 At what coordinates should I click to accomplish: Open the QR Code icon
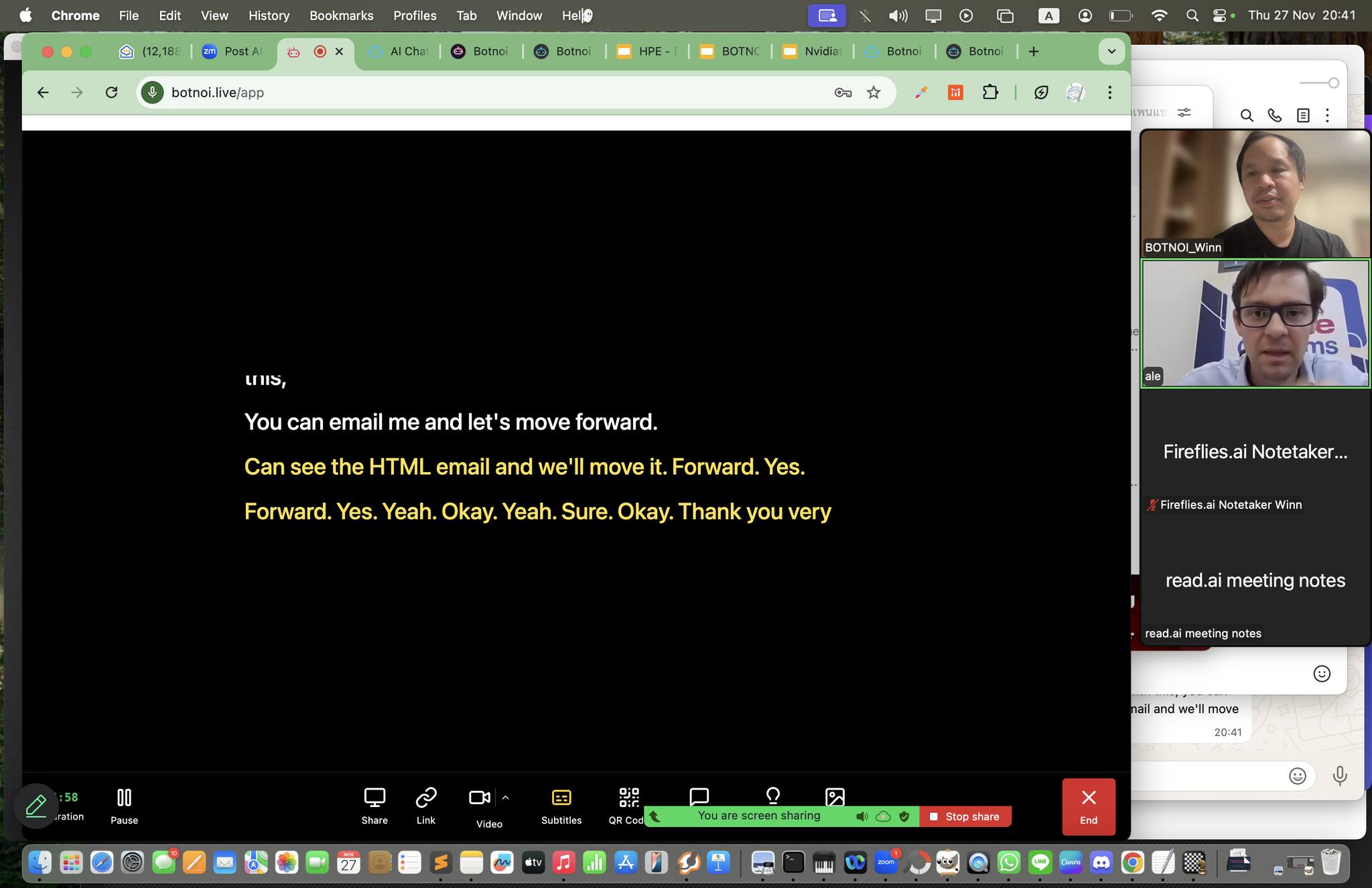click(x=628, y=798)
